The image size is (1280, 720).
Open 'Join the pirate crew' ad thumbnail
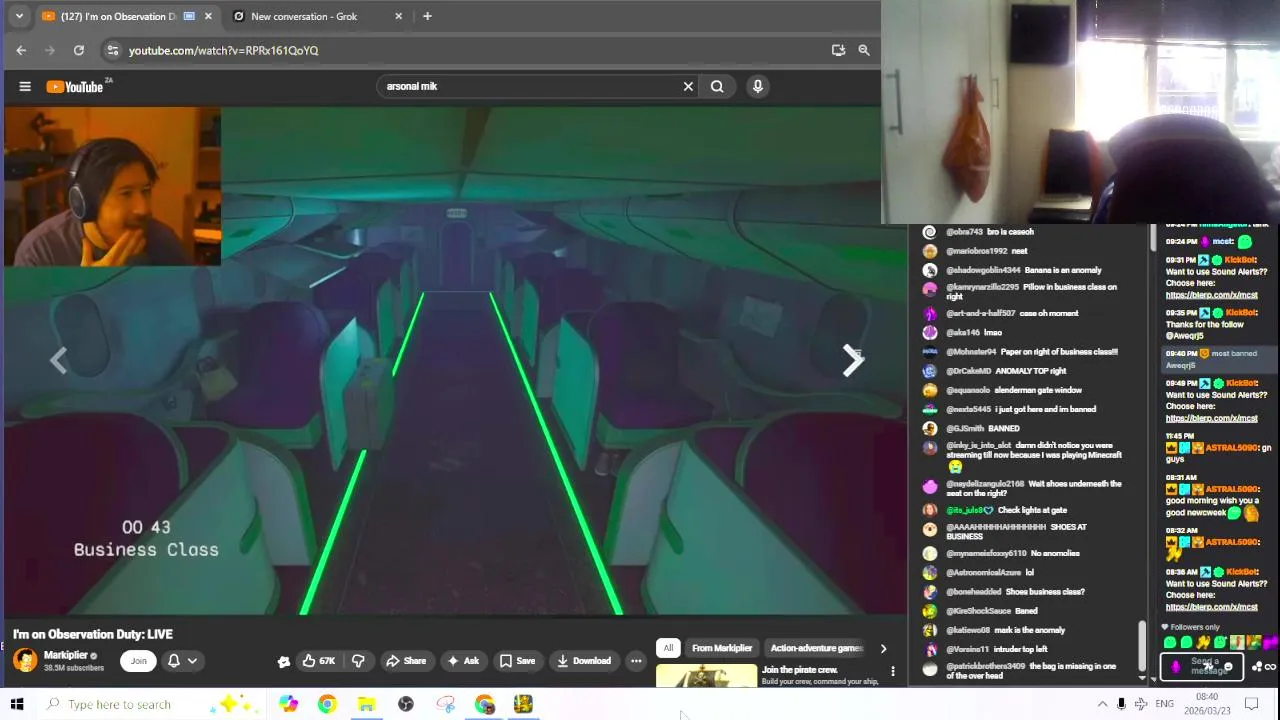point(706,676)
